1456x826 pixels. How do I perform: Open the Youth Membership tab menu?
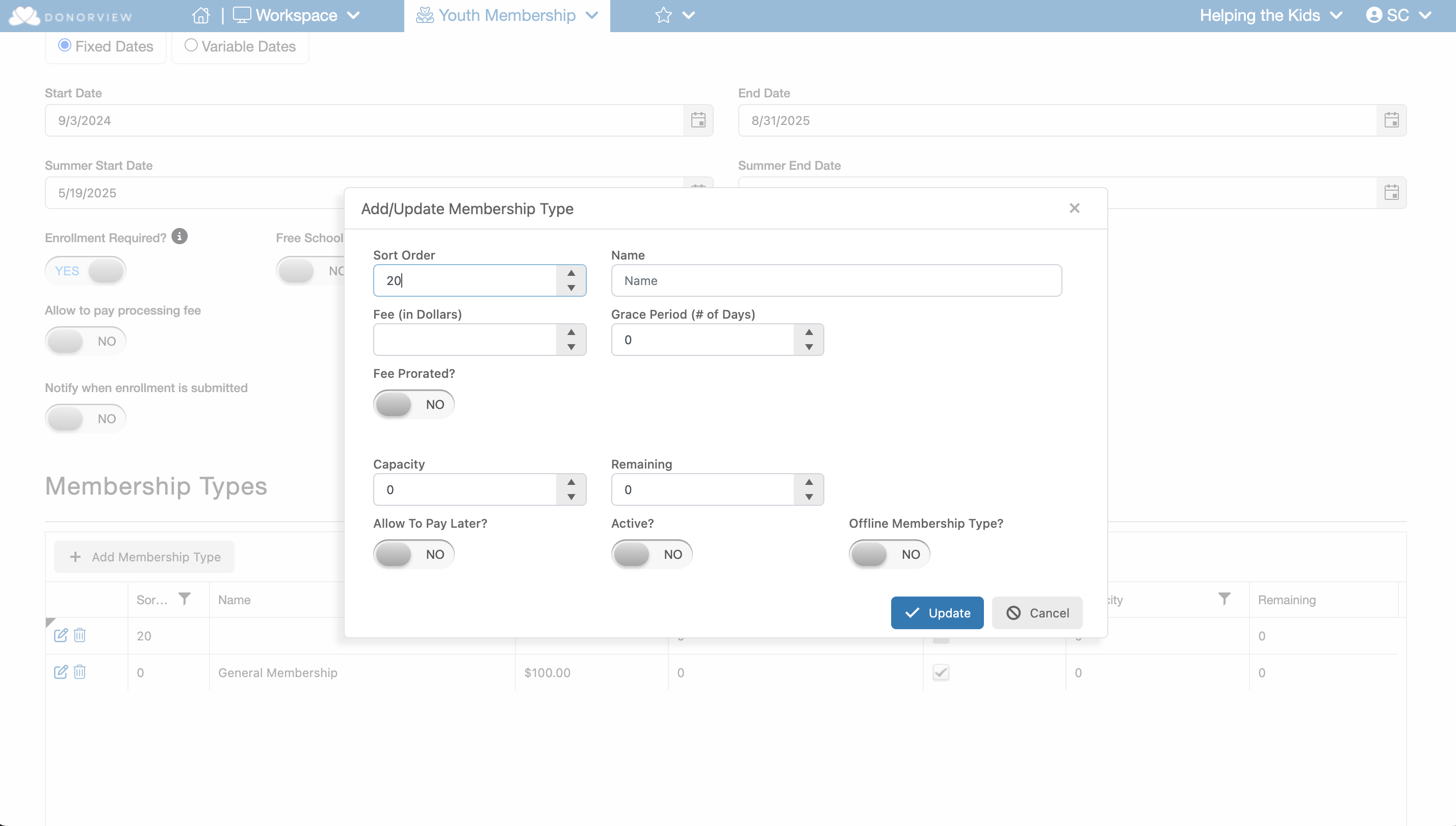[x=507, y=15]
